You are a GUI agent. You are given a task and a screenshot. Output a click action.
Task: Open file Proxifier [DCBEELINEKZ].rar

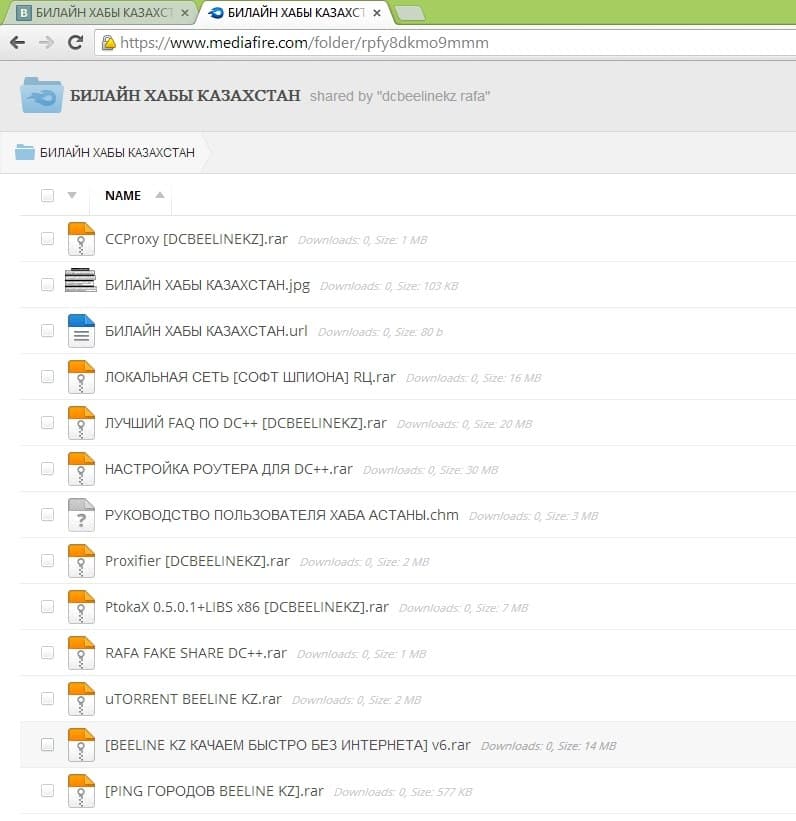click(x=197, y=561)
